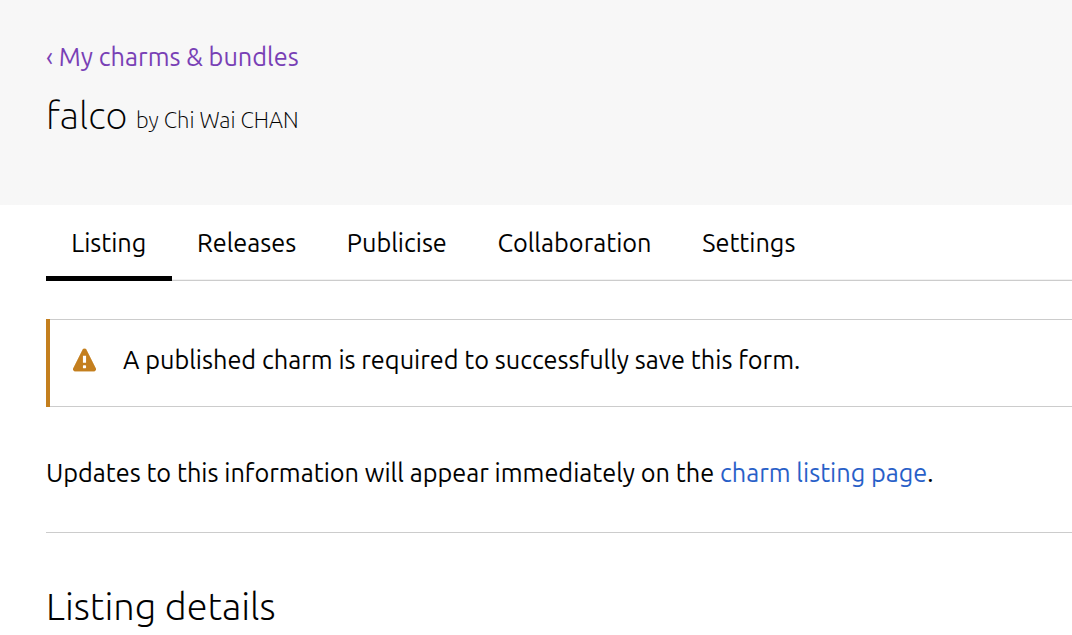Click the back chevron before My charms
The image size is (1072, 635).
(50, 58)
